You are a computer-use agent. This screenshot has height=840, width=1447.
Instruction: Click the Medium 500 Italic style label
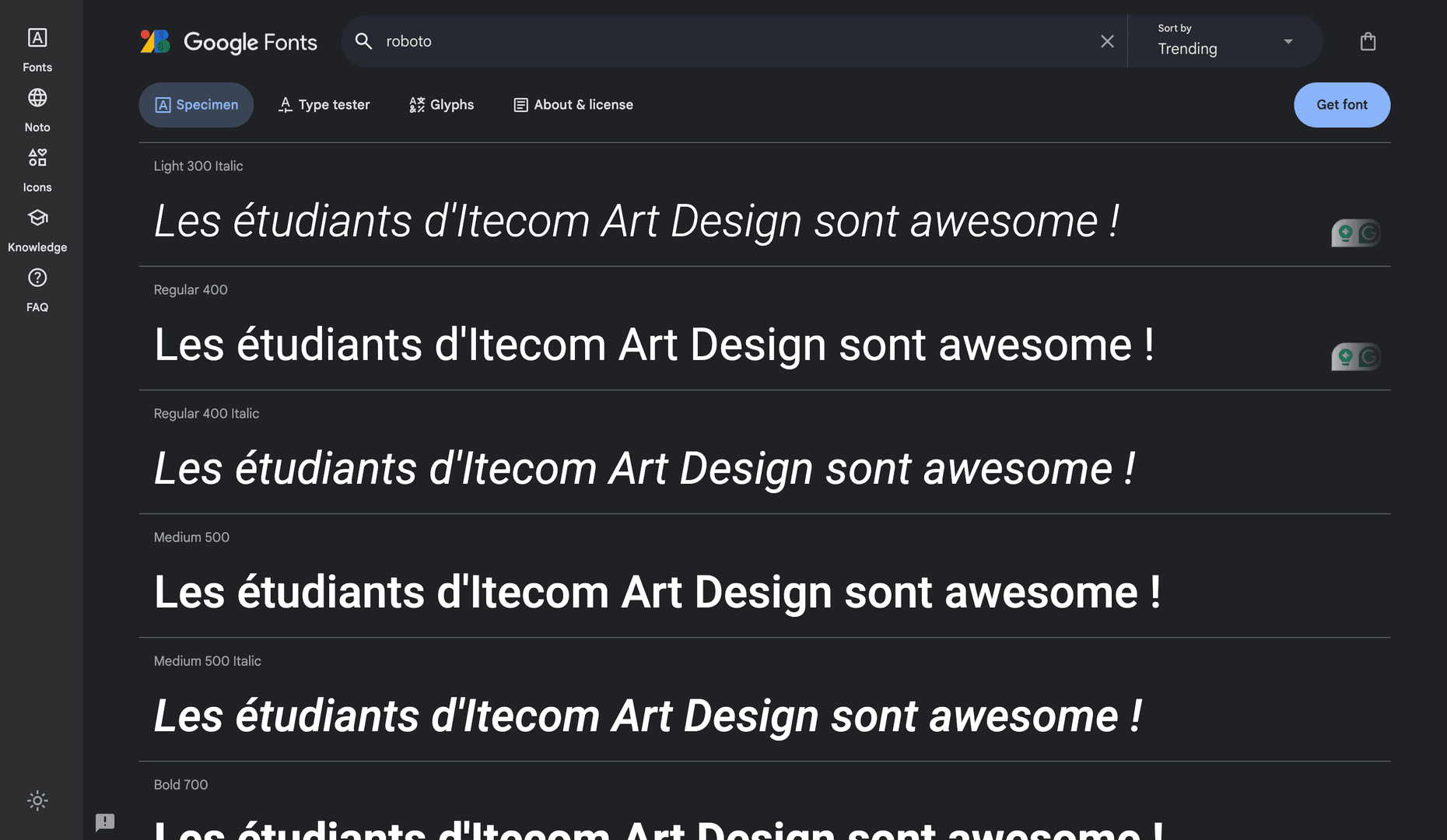tap(207, 660)
